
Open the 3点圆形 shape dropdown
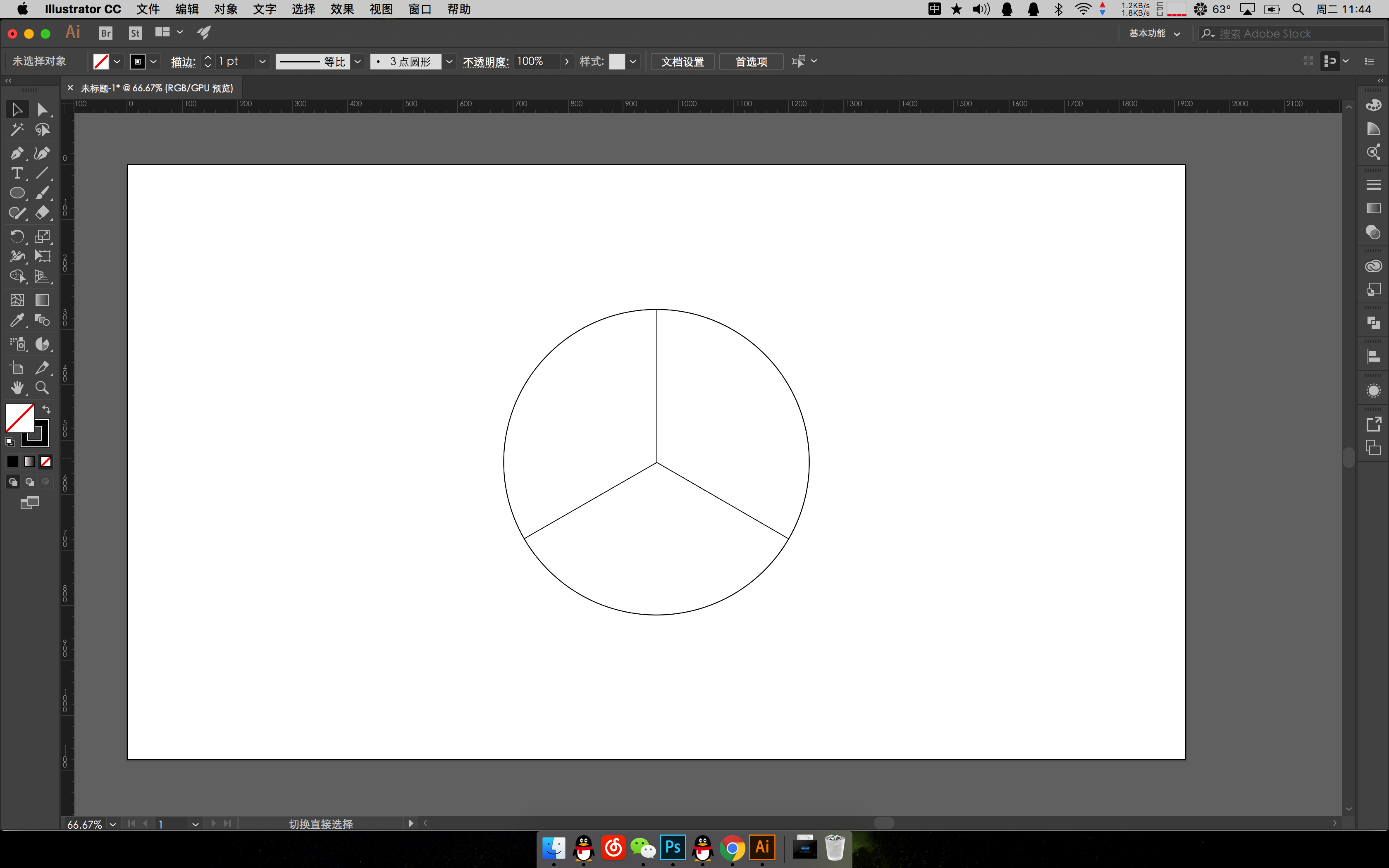point(449,61)
